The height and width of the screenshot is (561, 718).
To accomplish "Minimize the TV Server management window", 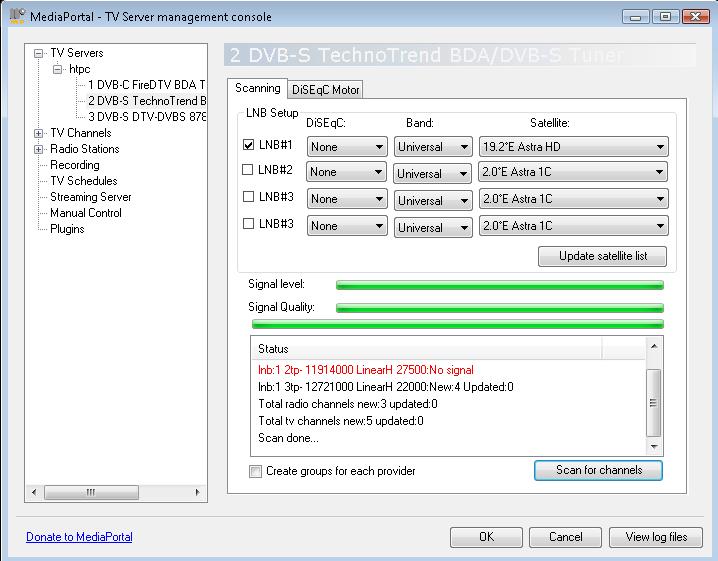I will coord(636,16).
